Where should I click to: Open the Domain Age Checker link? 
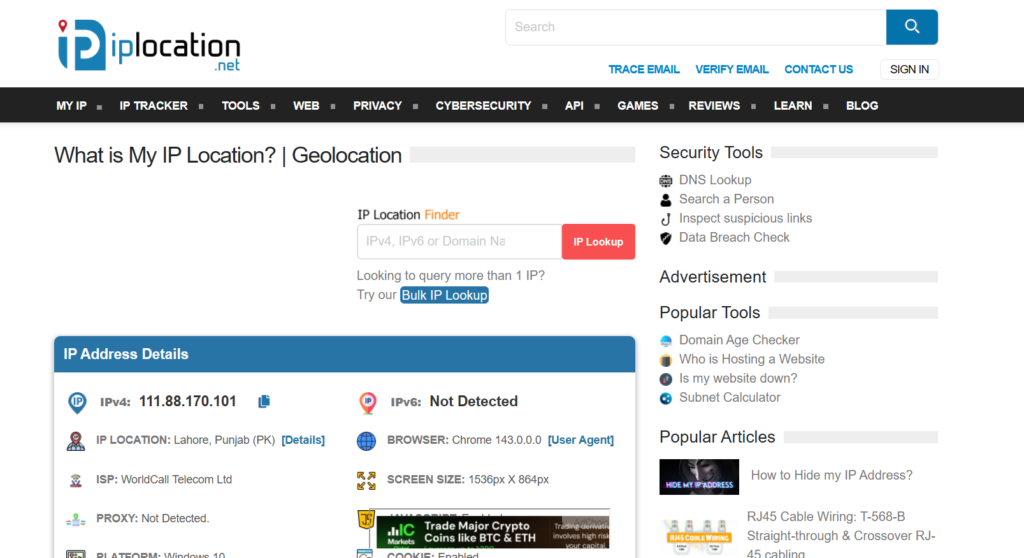739,340
